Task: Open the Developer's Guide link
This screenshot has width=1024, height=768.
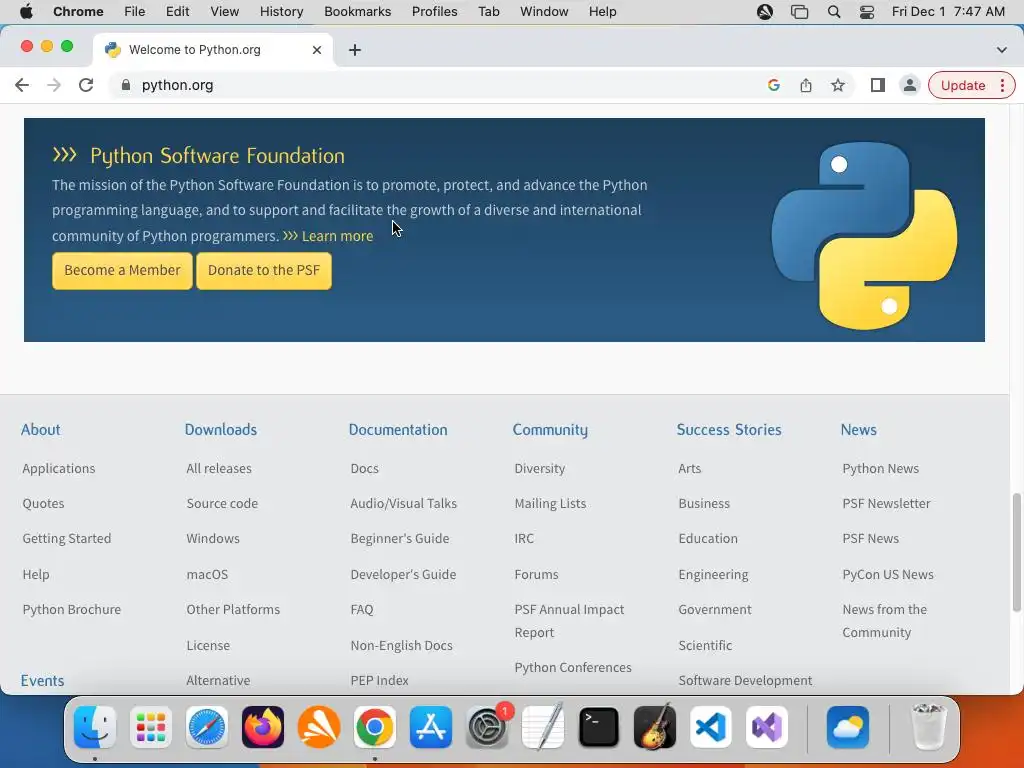Action: tap(403, 575)
